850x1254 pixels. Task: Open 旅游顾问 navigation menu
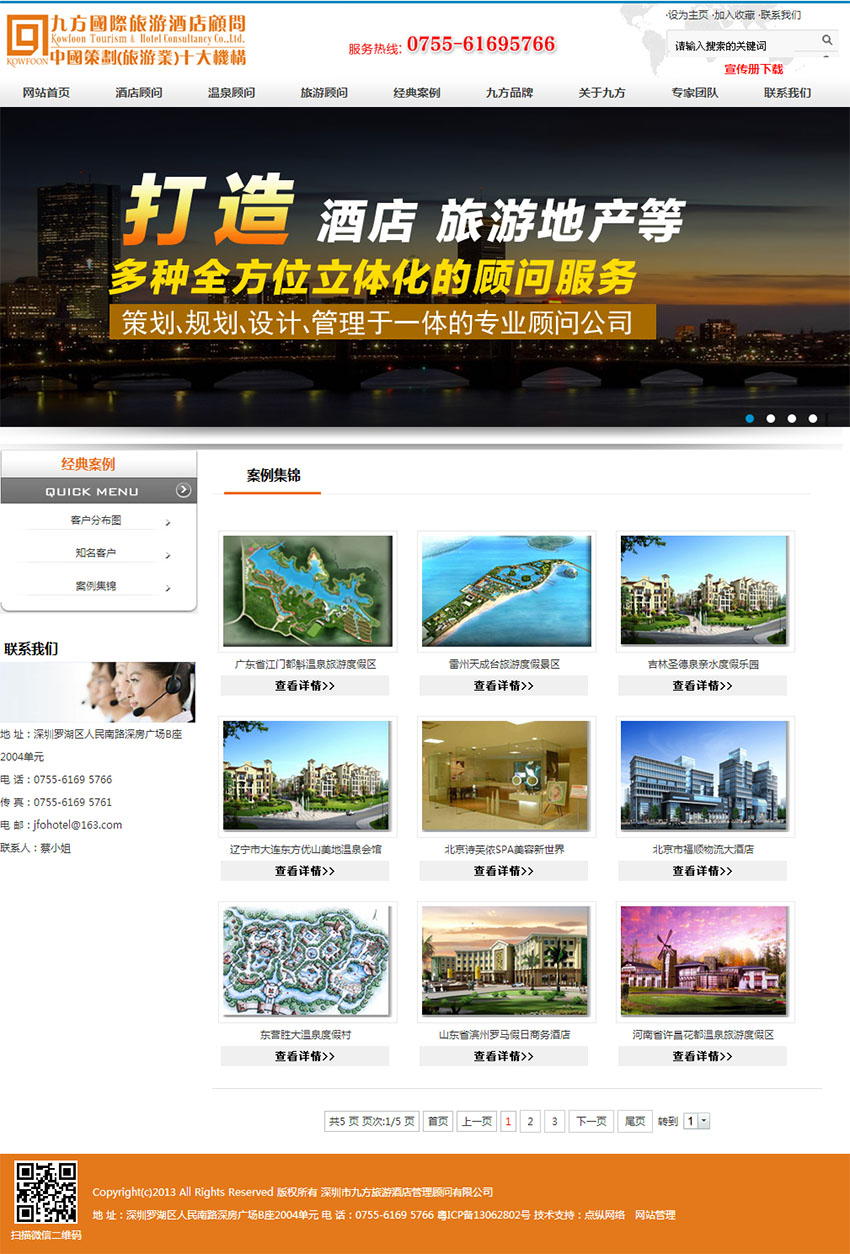324,93
